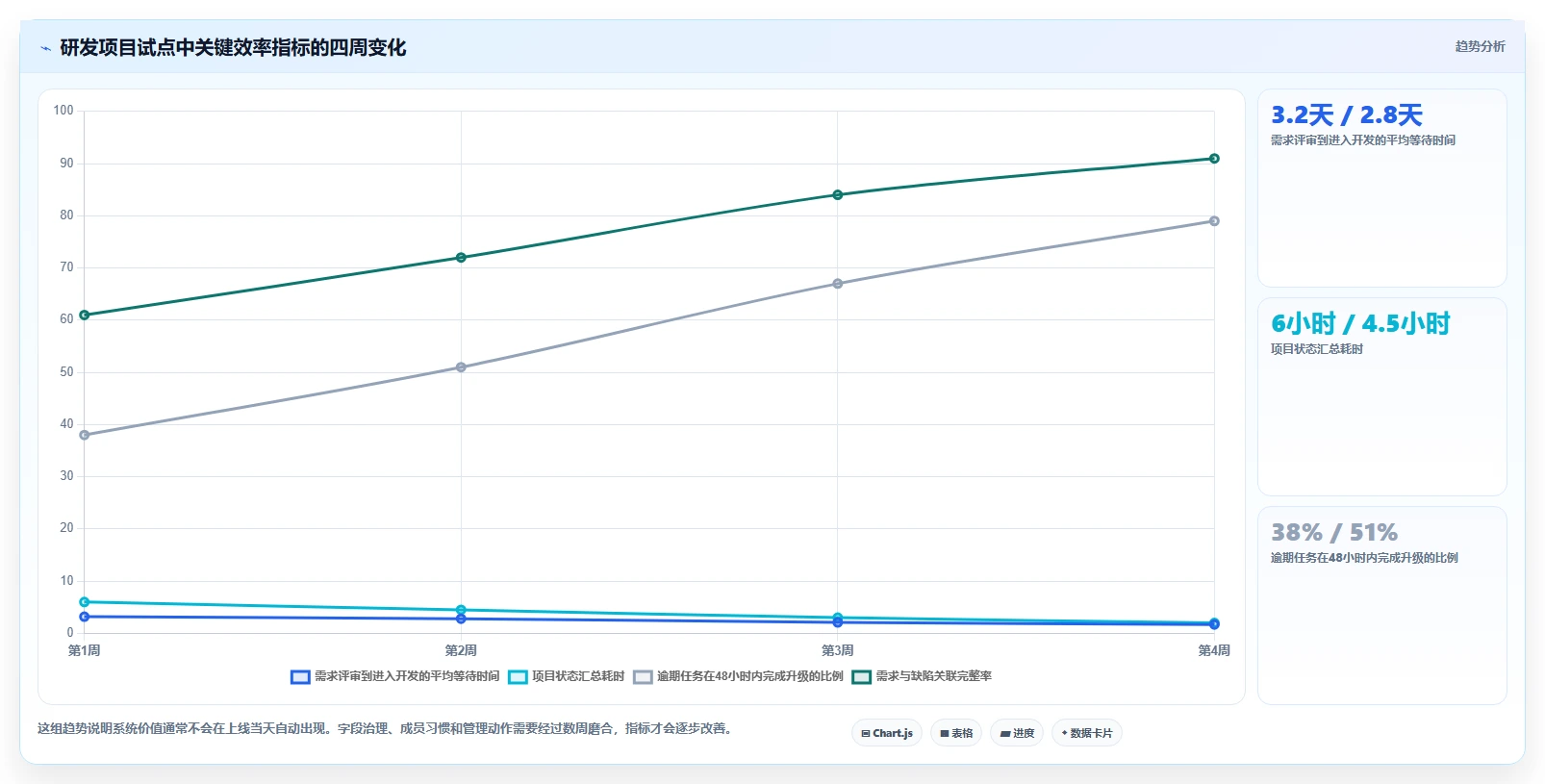The width and height of the screenshot is (1545, 784).
Task: Click the 表格 tag chip
Action: [956, 733]
